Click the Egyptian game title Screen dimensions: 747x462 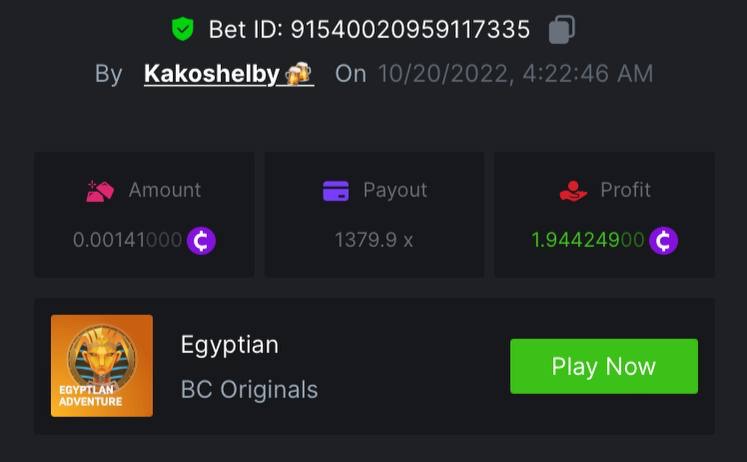pos(230,345)
